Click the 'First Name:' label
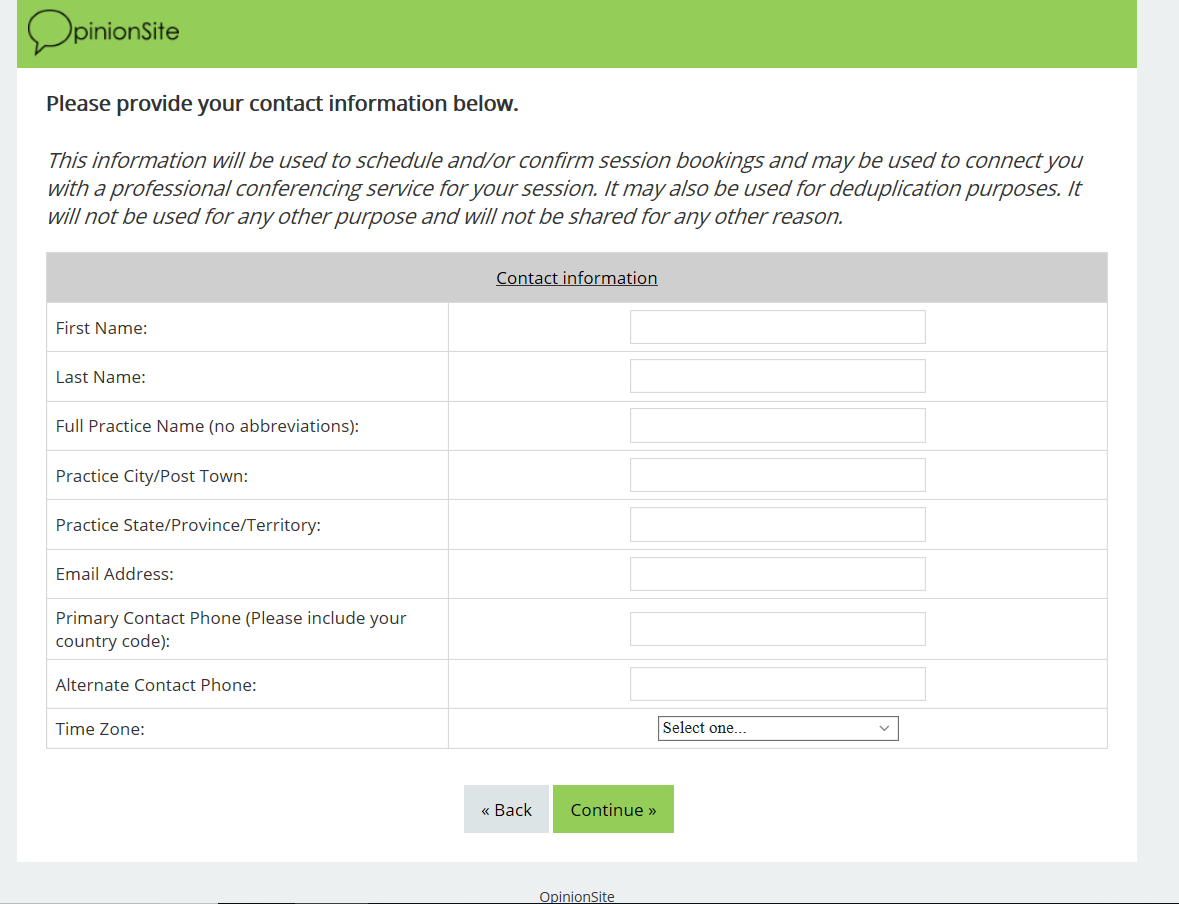The image size is (1179, 904). coord(102,328)
